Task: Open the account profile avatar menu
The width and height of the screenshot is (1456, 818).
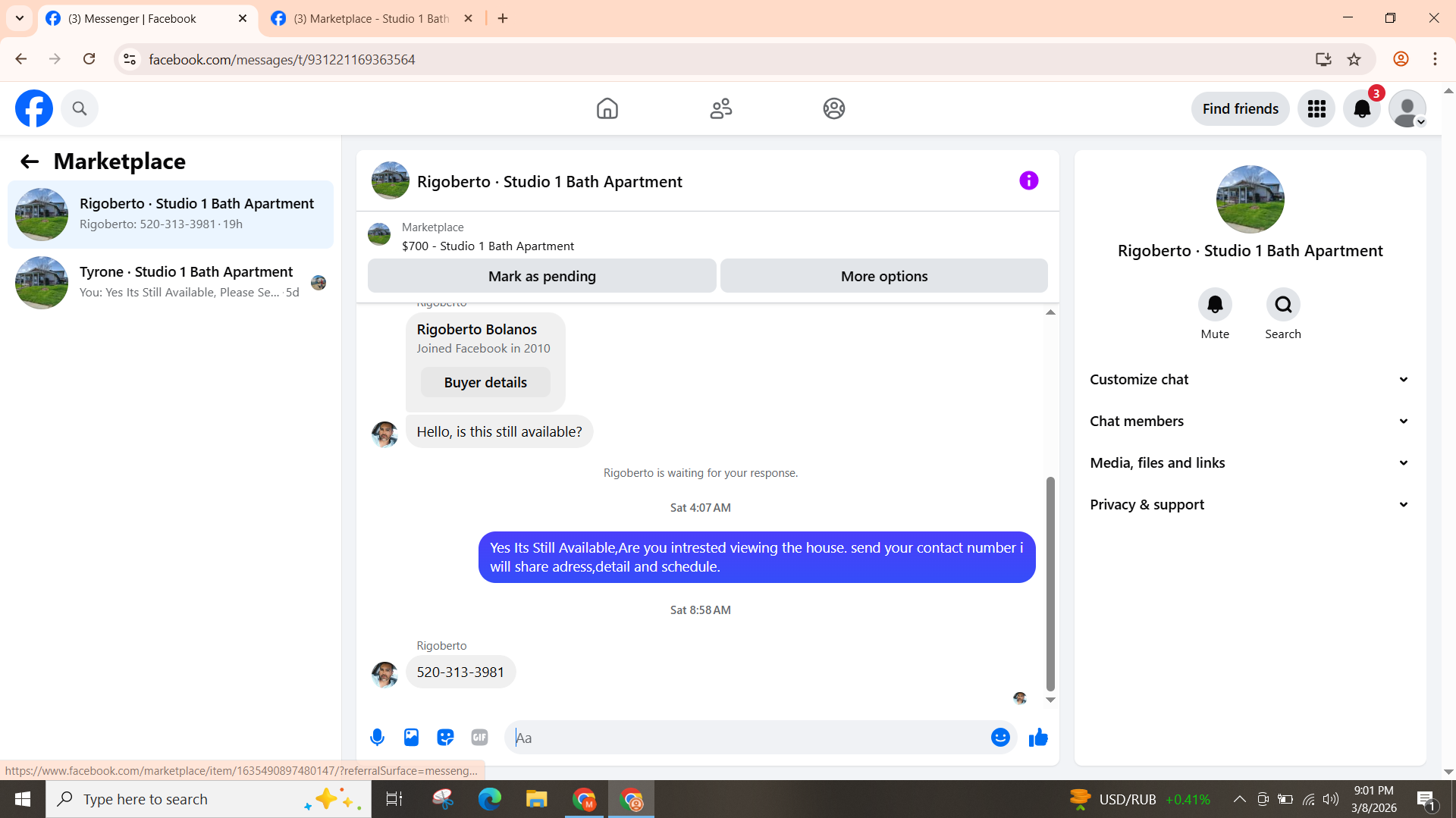Action: click(1407, 108)
